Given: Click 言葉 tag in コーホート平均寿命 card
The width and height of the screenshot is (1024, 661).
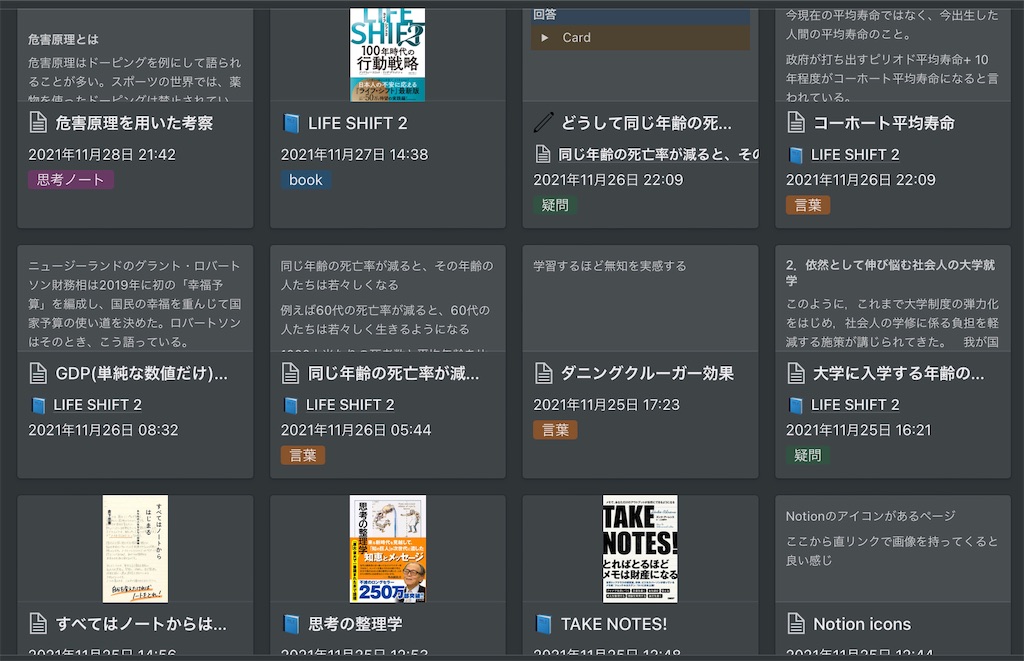Looking at the screenshot, I should [x=808, y=205].
